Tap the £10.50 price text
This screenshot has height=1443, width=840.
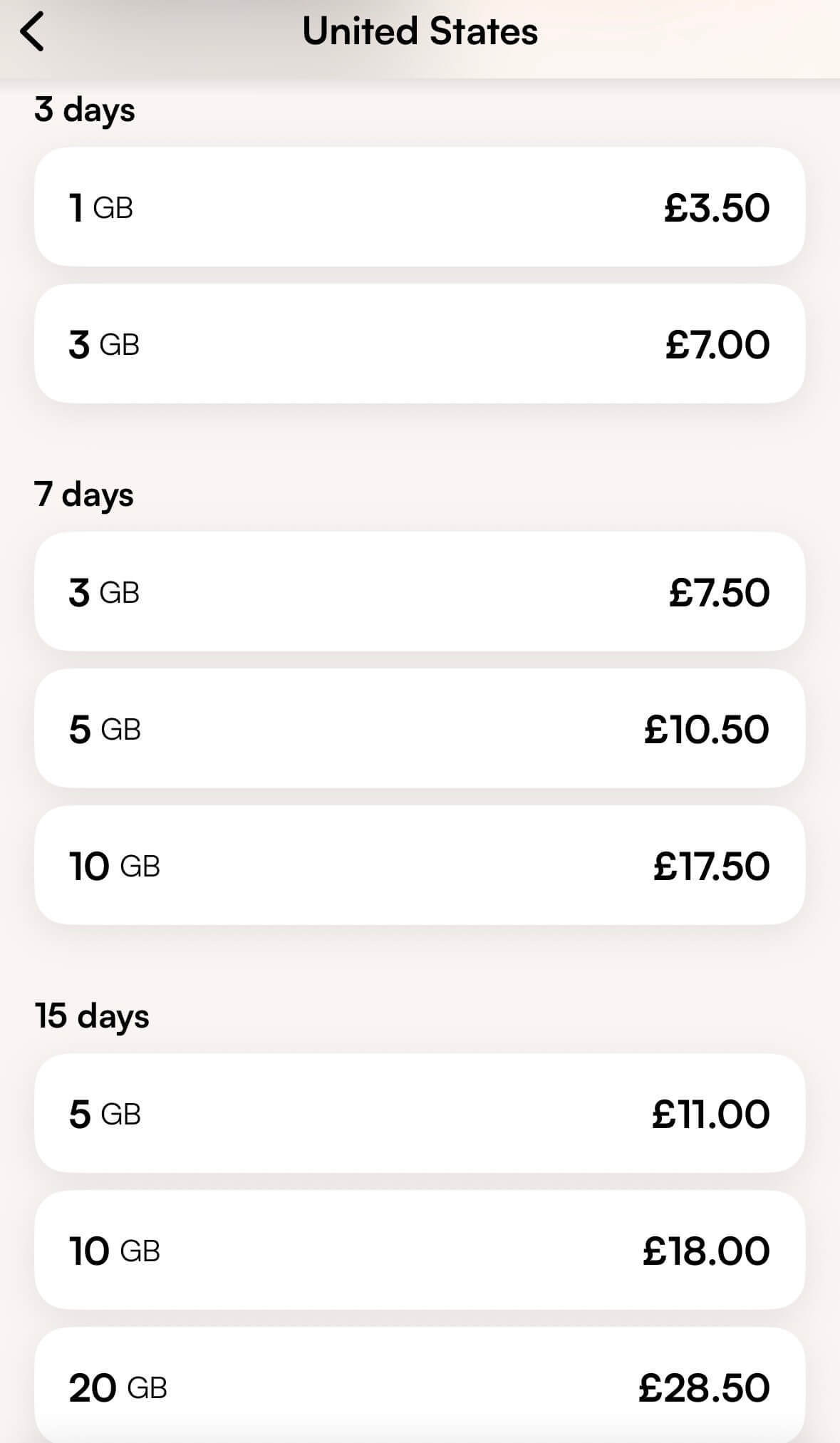pos(707,730)
